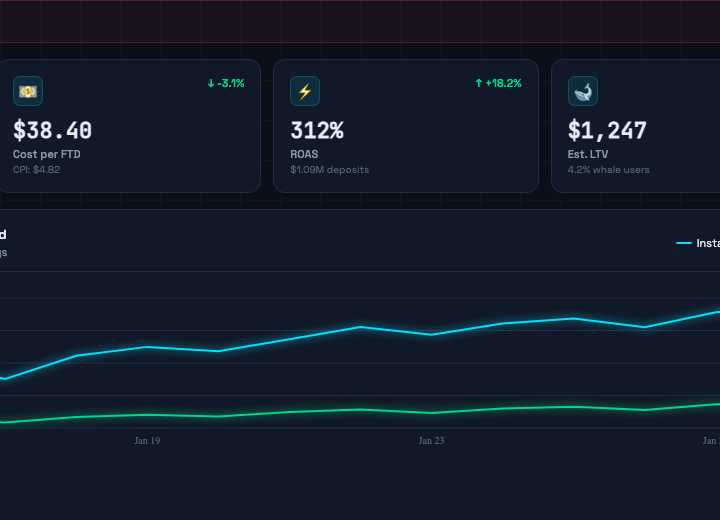The width and height of the screenshot is (720, 520).
Task: Click the 4.2% whale users subtext
Action: click(609, 169)
